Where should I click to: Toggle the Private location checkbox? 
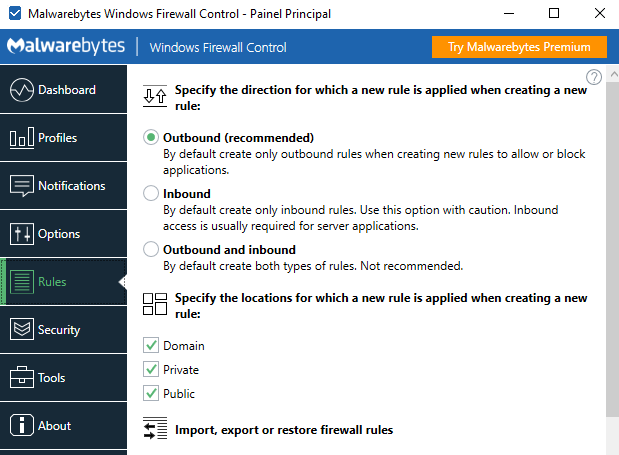click(x=152, y=369)
